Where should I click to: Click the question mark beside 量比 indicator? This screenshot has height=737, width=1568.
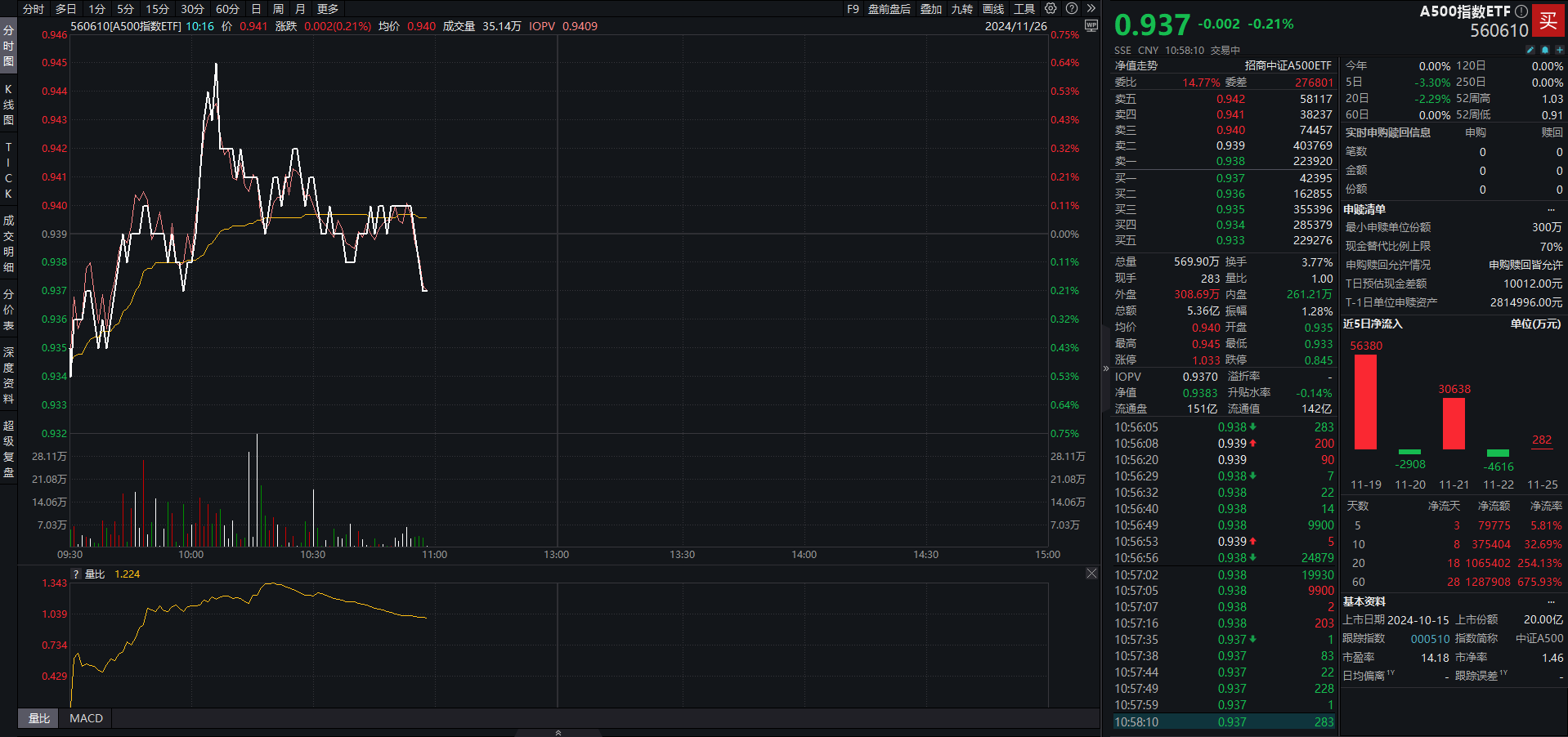point(76,574)
